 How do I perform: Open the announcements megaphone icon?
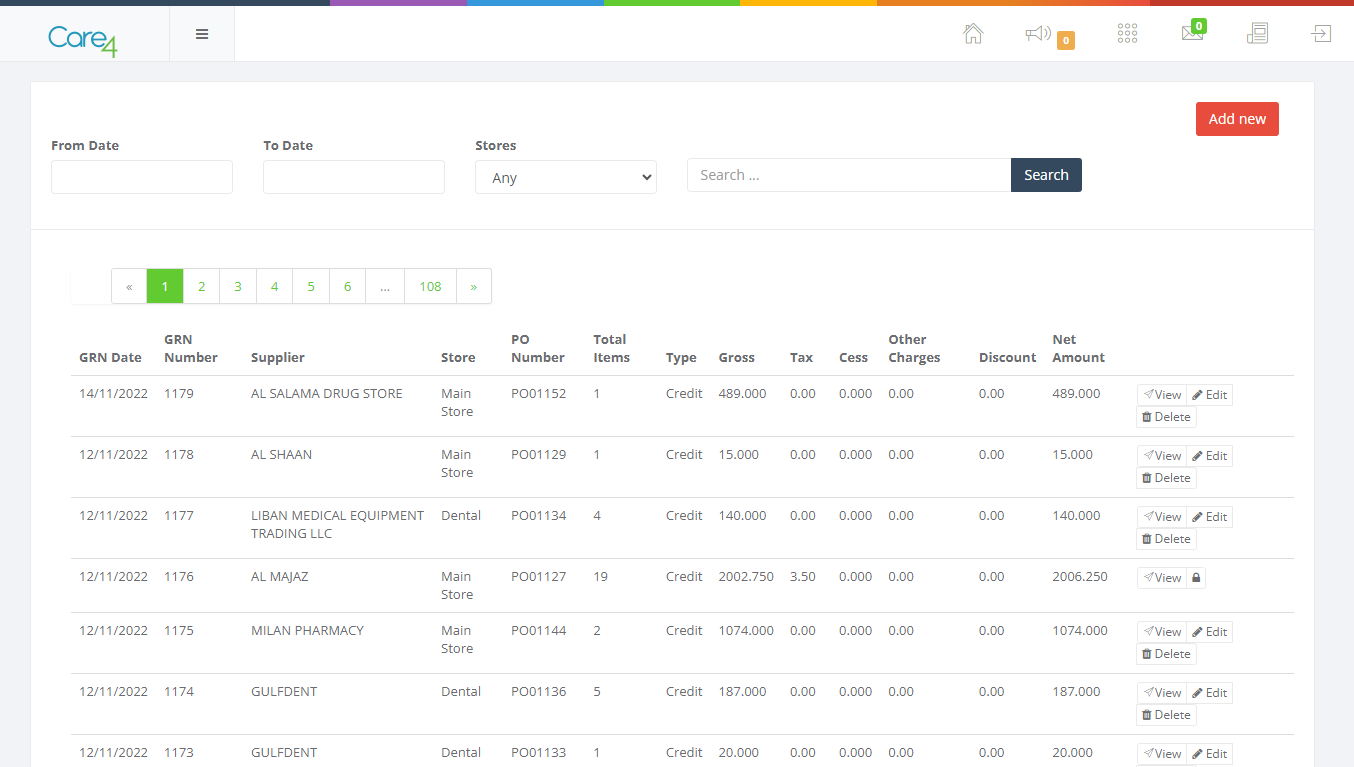(1038, 34)
